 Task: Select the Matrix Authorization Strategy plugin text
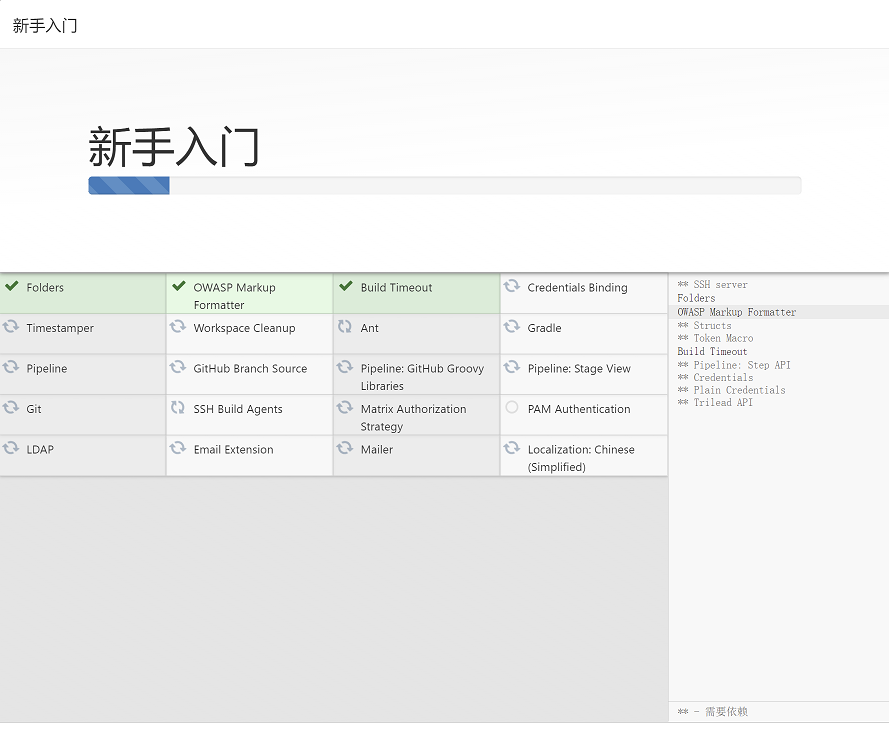pos(413,417)
